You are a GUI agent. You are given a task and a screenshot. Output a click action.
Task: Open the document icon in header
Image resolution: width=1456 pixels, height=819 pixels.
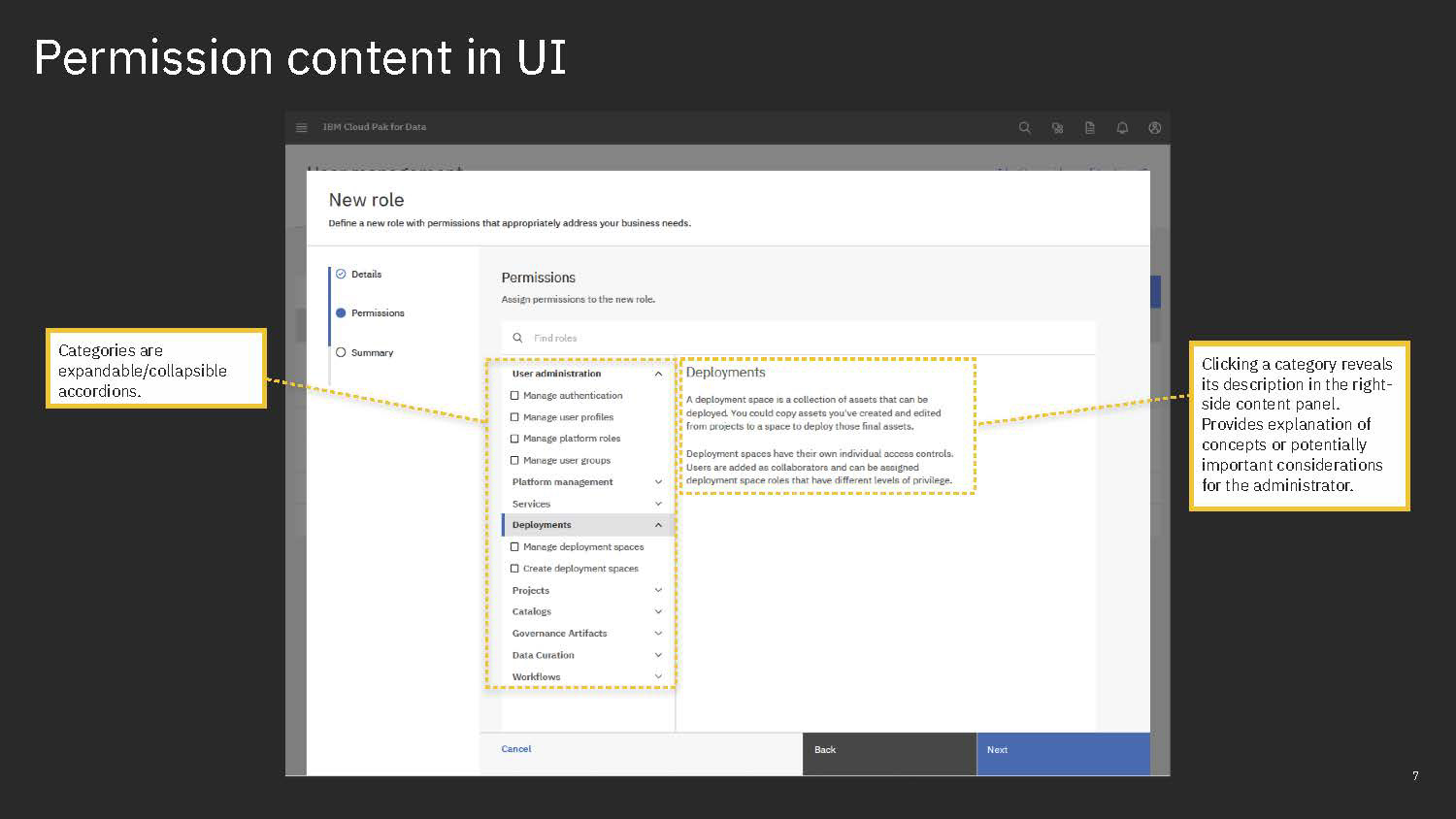(x=1090, y=127)
